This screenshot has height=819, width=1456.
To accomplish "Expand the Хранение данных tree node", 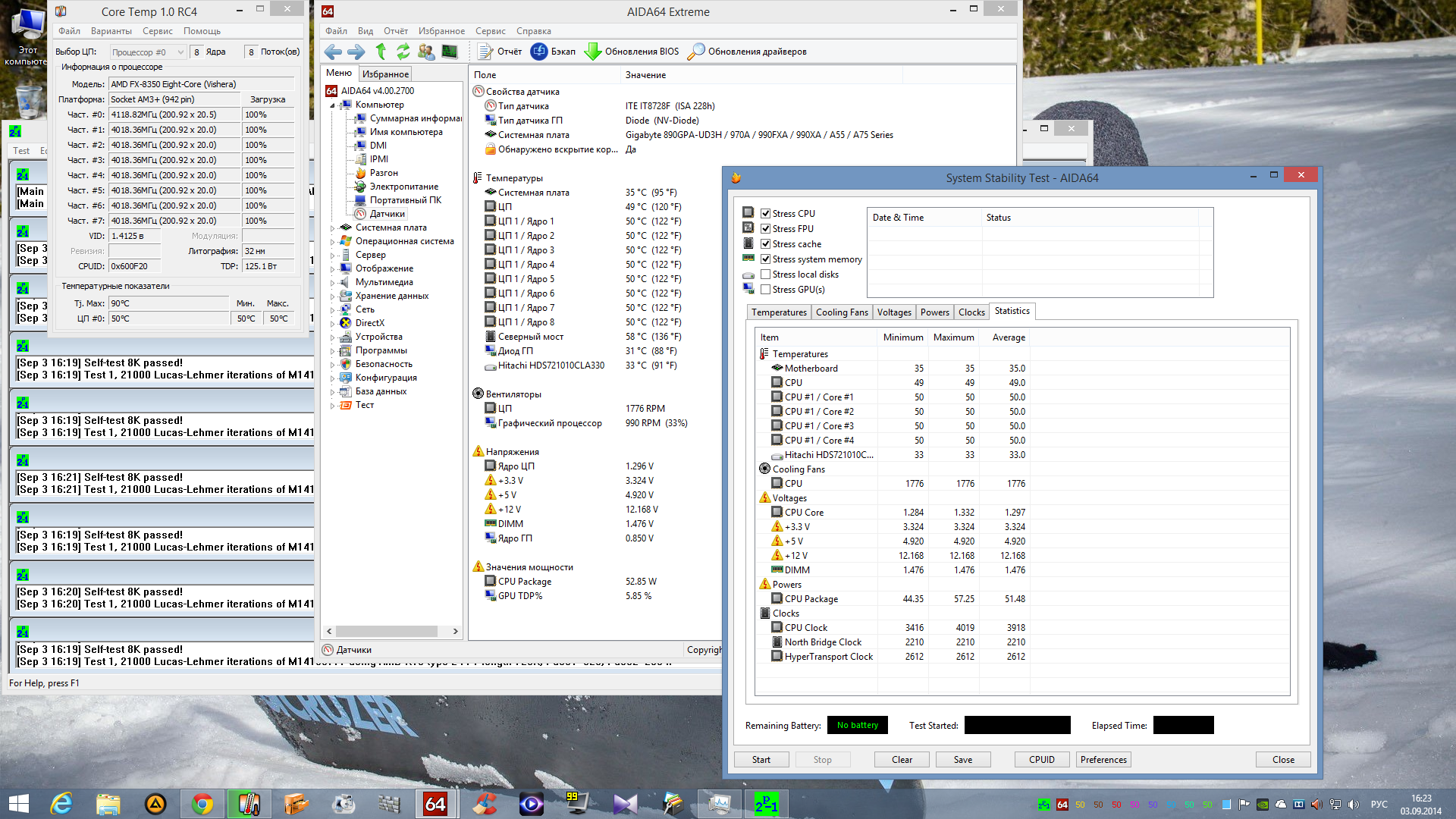I will click(332, 297).
